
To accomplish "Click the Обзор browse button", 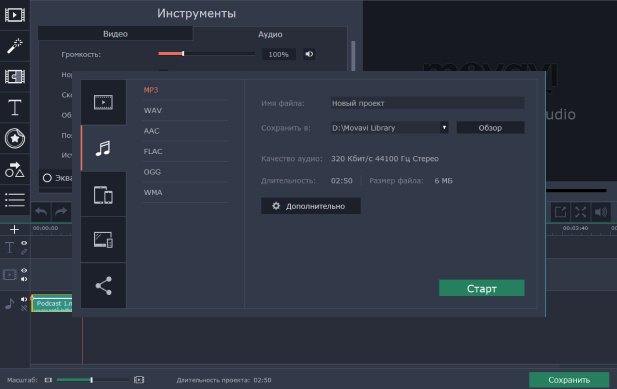I will pos(490,127).
